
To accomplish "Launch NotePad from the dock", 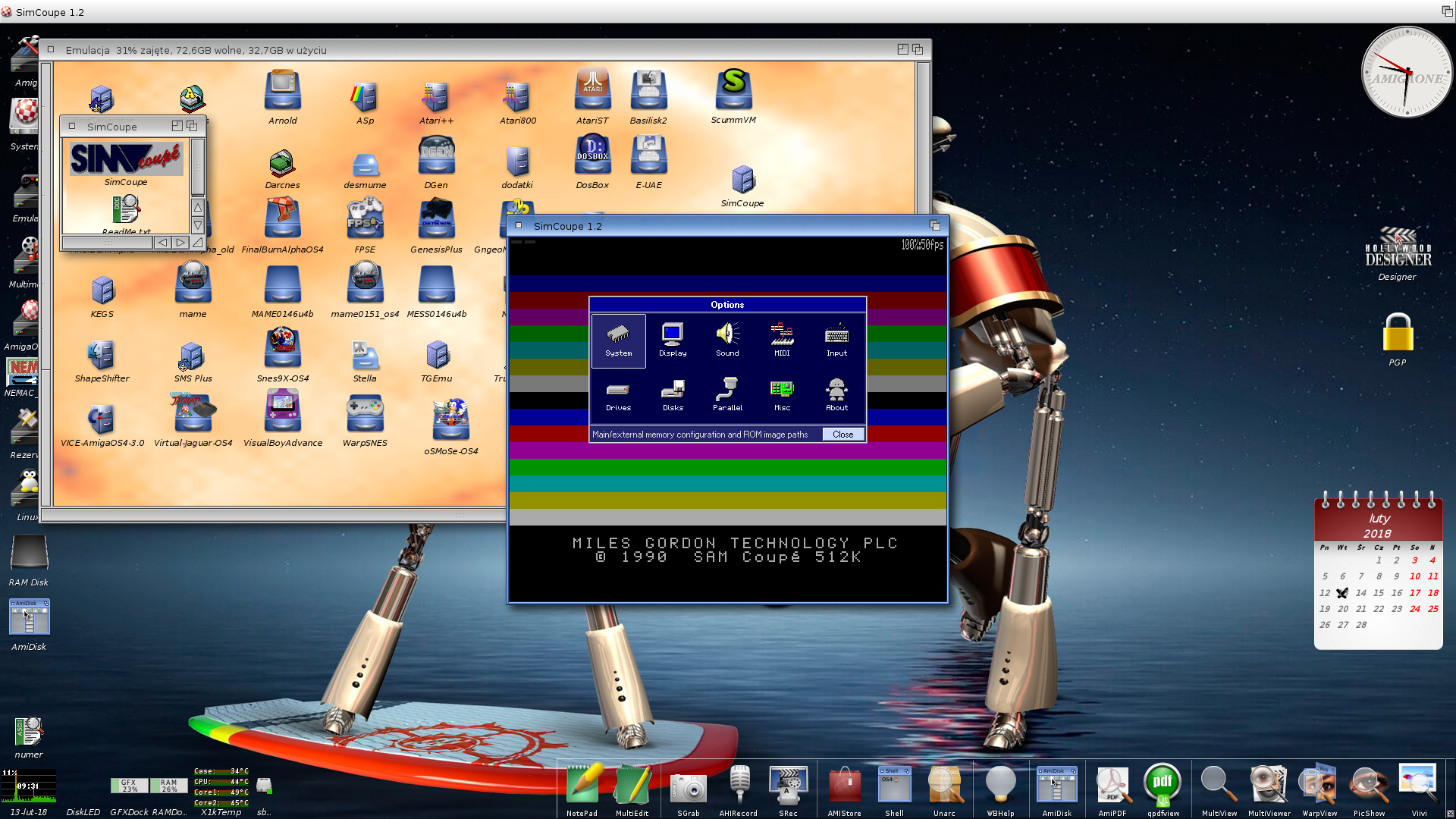I will [582, 791].
